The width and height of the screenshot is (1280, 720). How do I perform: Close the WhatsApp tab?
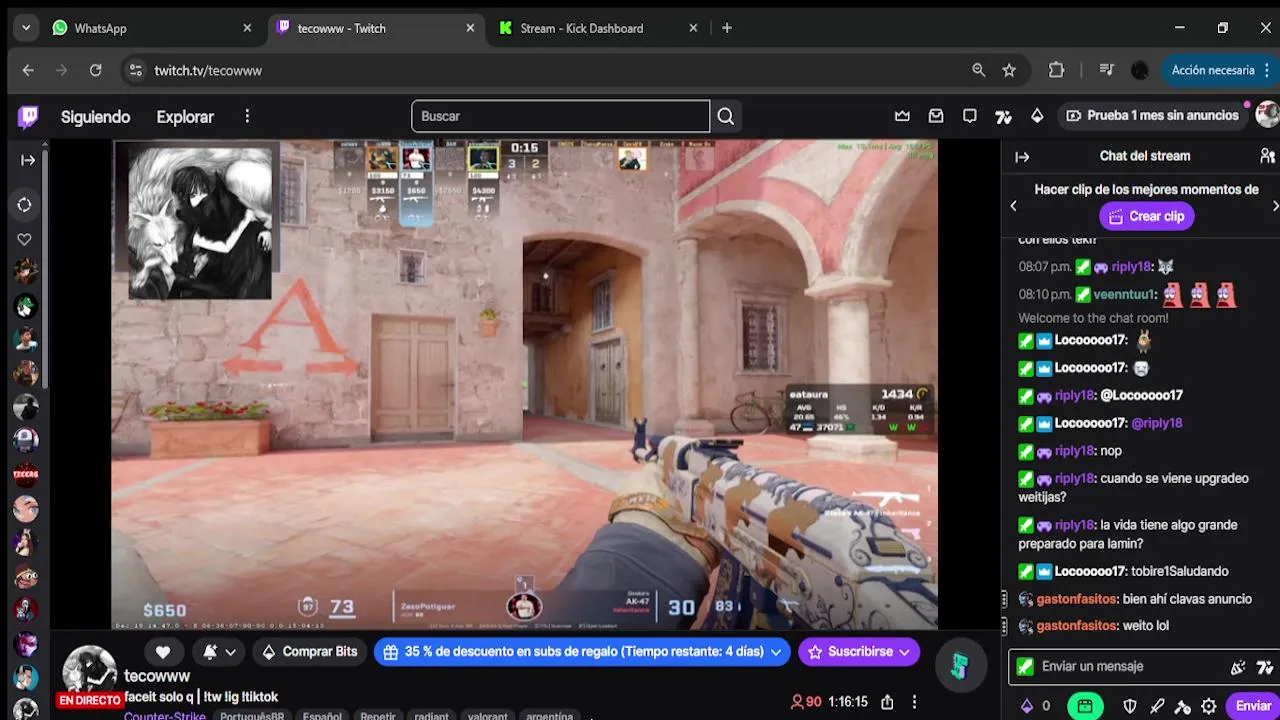(x=247, y=28)
